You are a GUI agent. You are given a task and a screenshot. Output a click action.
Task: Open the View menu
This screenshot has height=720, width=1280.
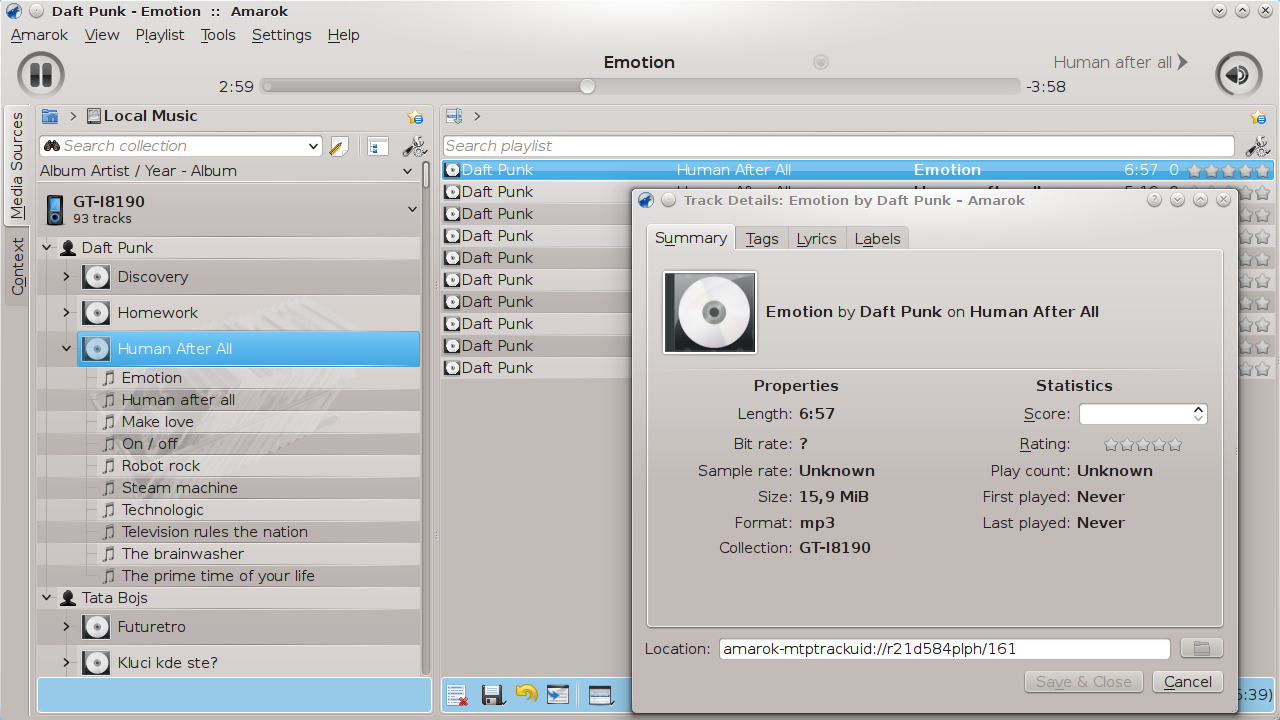point(102,35)
